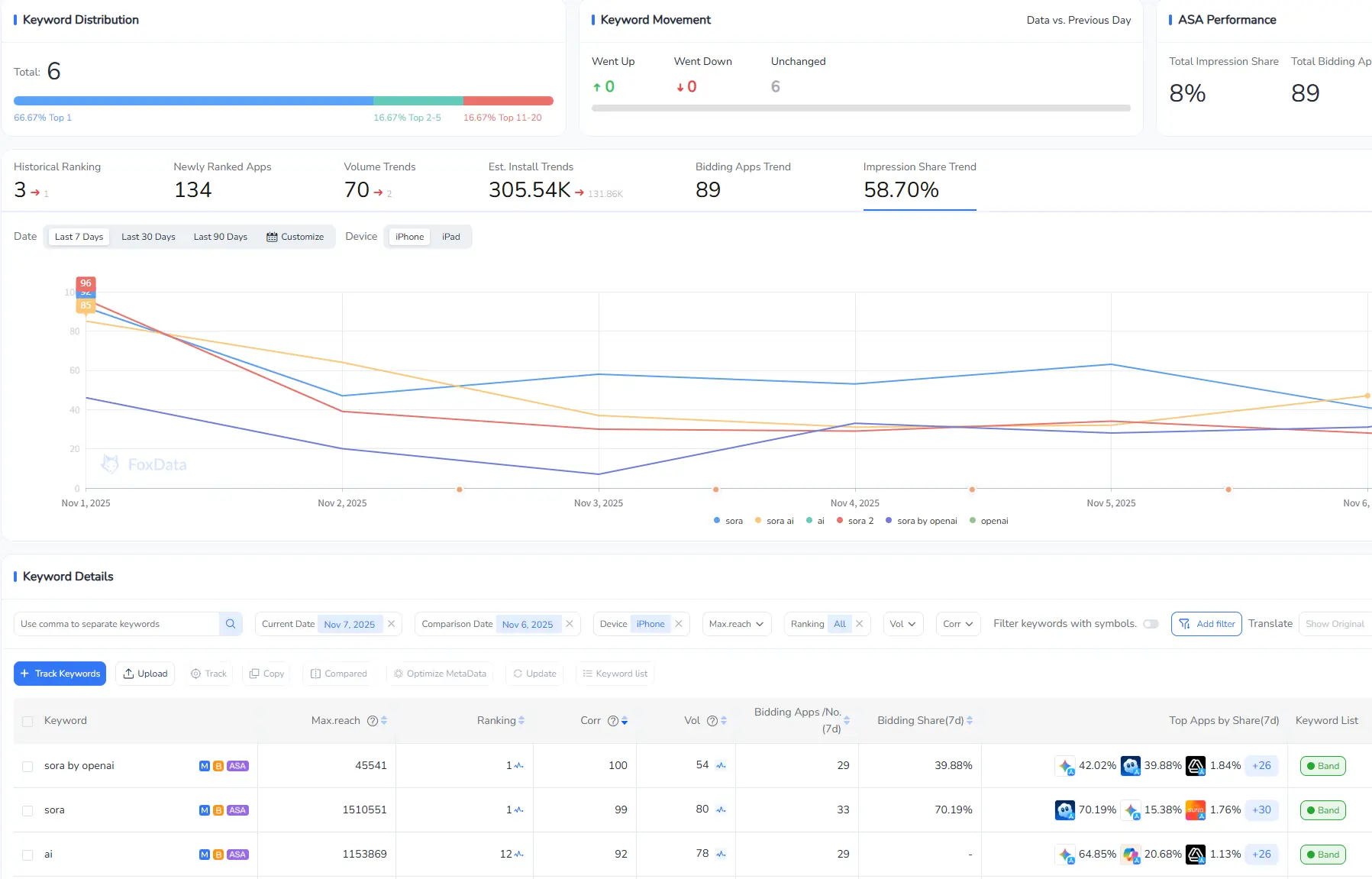This screenshot has width=1372, height=879.
Task: Sort by Bidding Share(7d) column arrows
Action: 970,721
